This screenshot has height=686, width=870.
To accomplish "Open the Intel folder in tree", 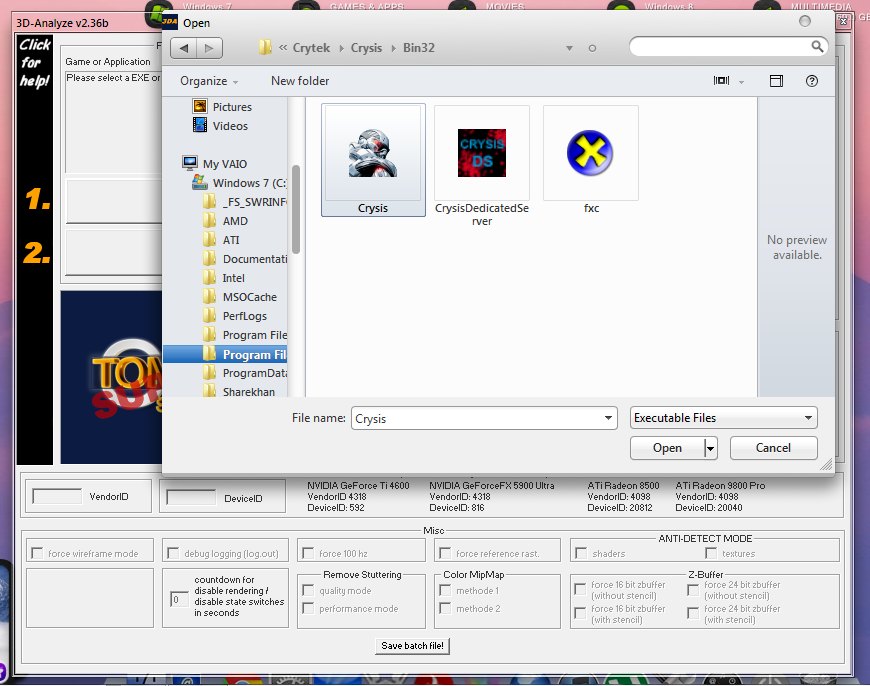I will (x=224, y=278).
